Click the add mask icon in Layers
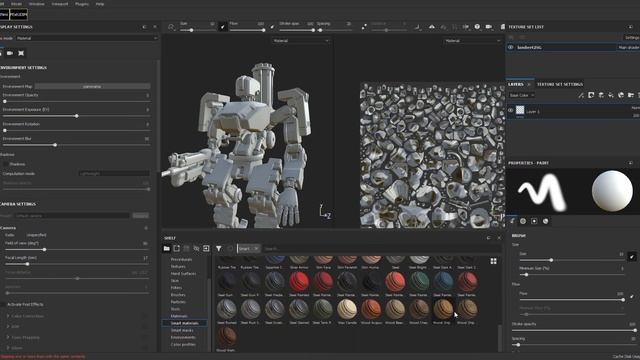 pos(591,95)
